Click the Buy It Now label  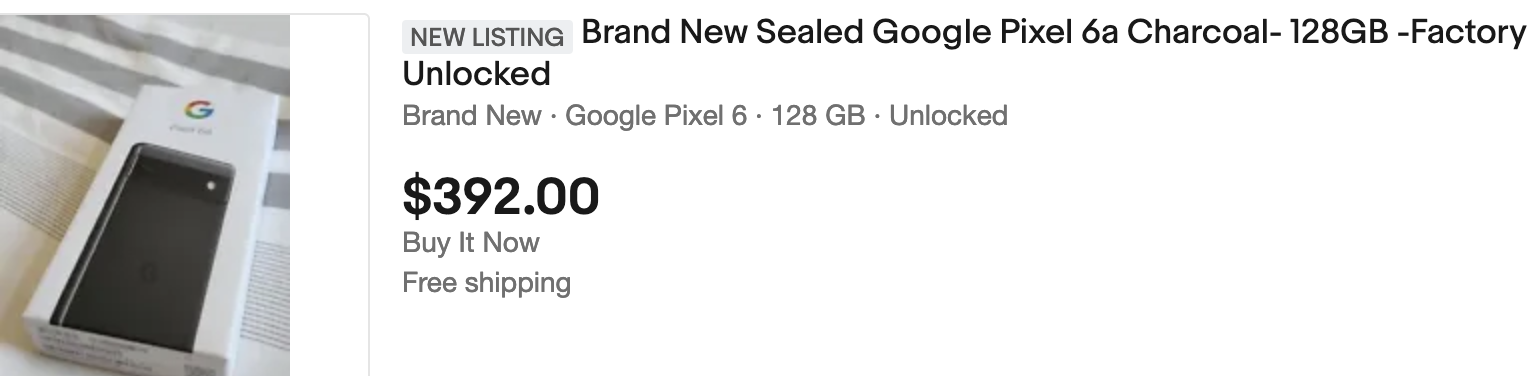click(x=471, y=243)
